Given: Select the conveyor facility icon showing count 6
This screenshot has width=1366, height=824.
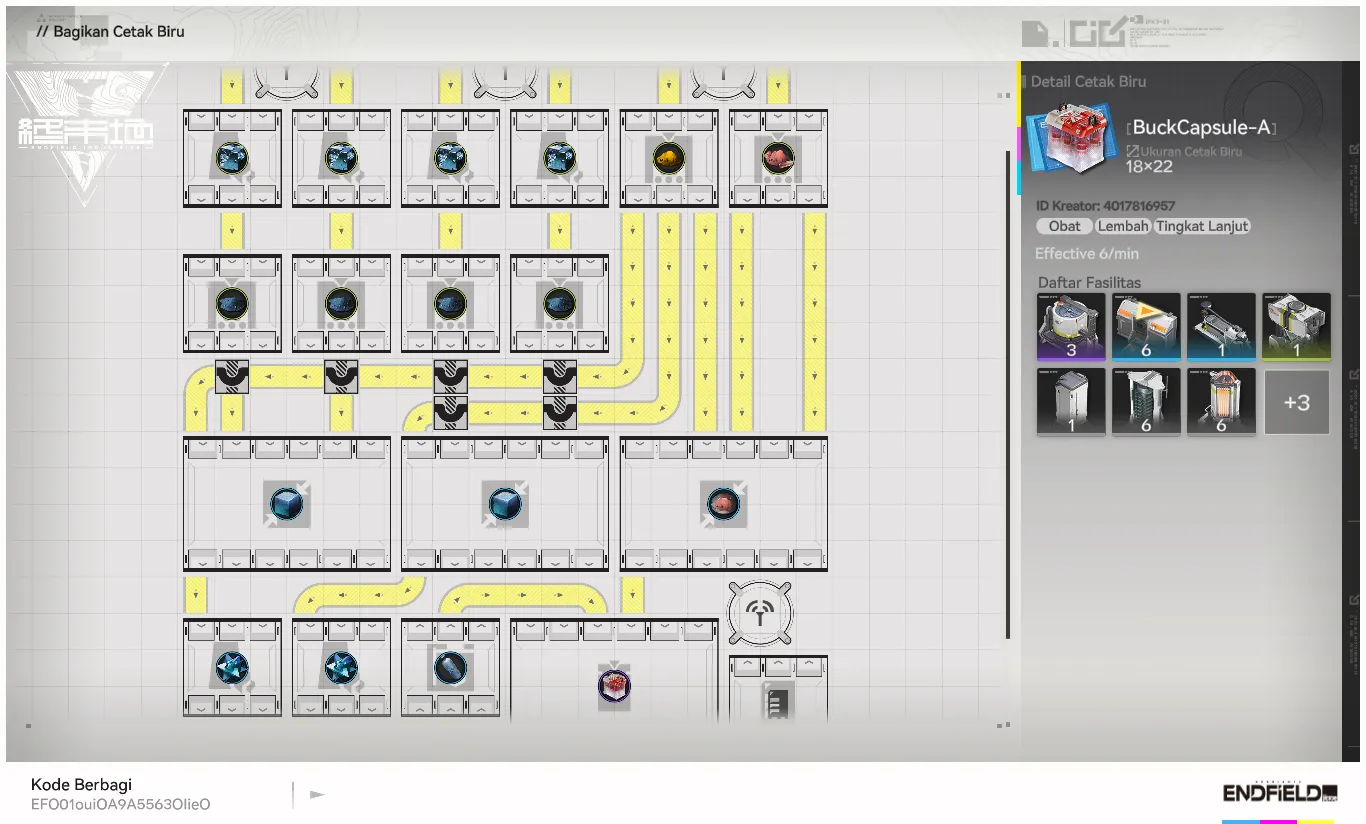Looking at the screenshot, I should point(1146,326).
